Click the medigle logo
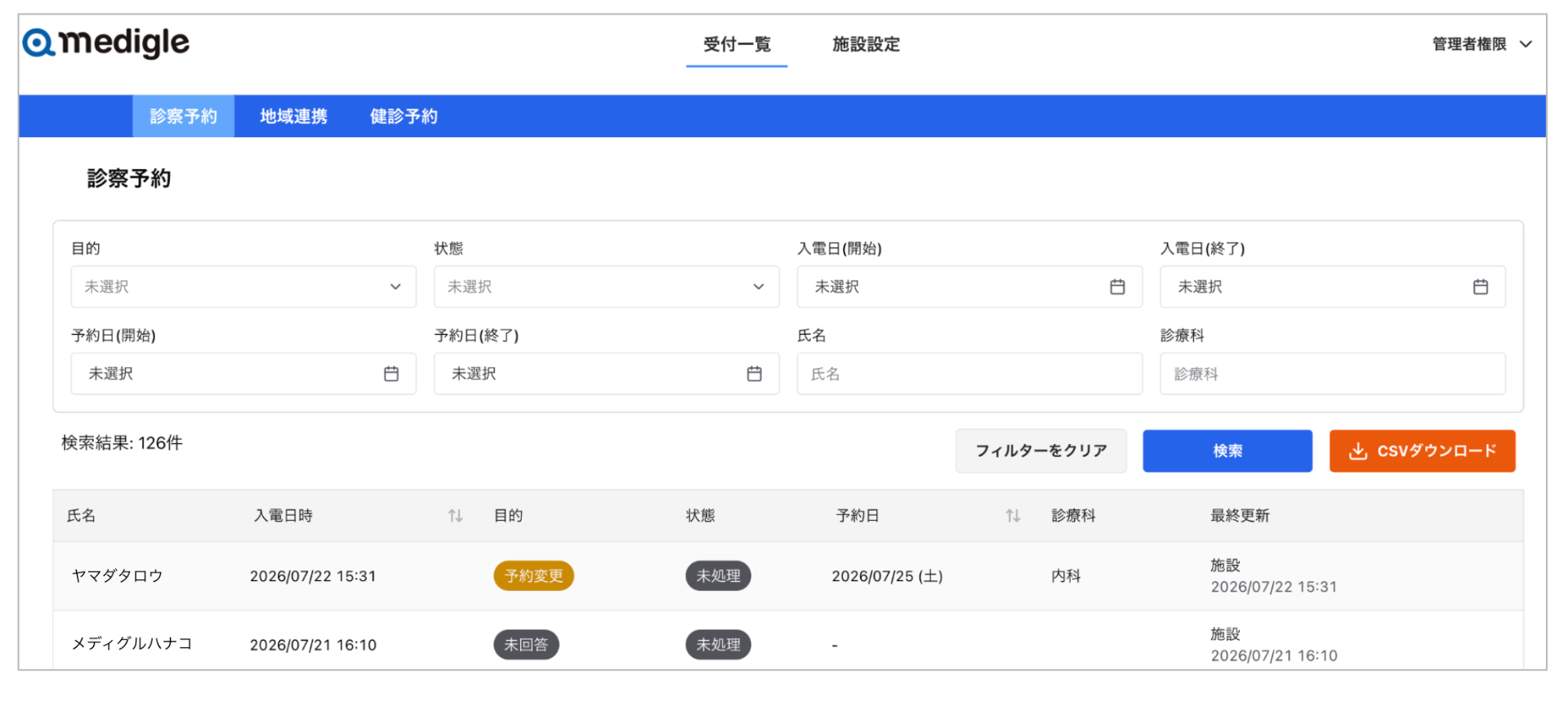The width and height of the screenshot is (1568, 706). (x=106, y=42)
